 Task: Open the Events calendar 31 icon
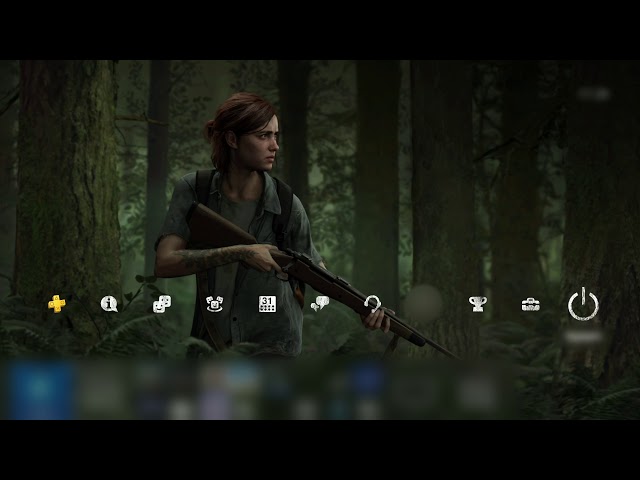[267, 304]
